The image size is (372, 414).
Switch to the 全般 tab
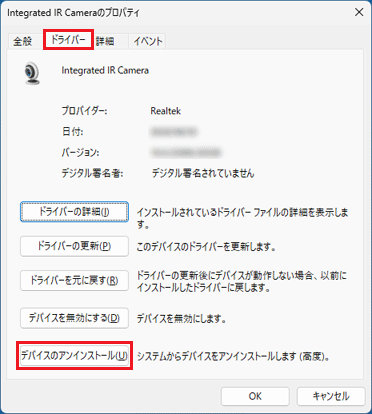tap(23, 41)
